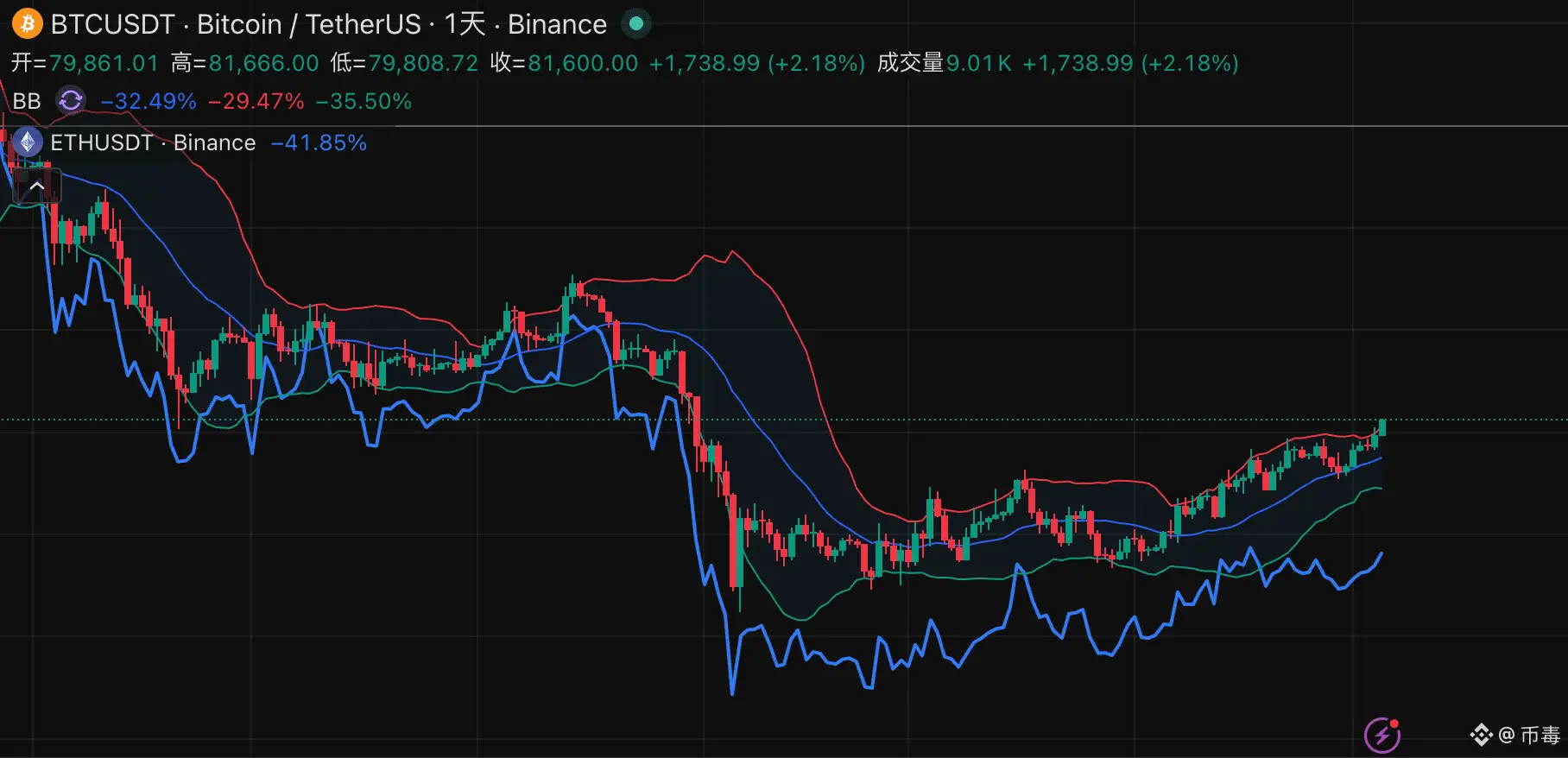The height and width of the screenshot is (758, 1568).
Task: Click the purple BB indicator sync icon
Action: click(71, 101)
